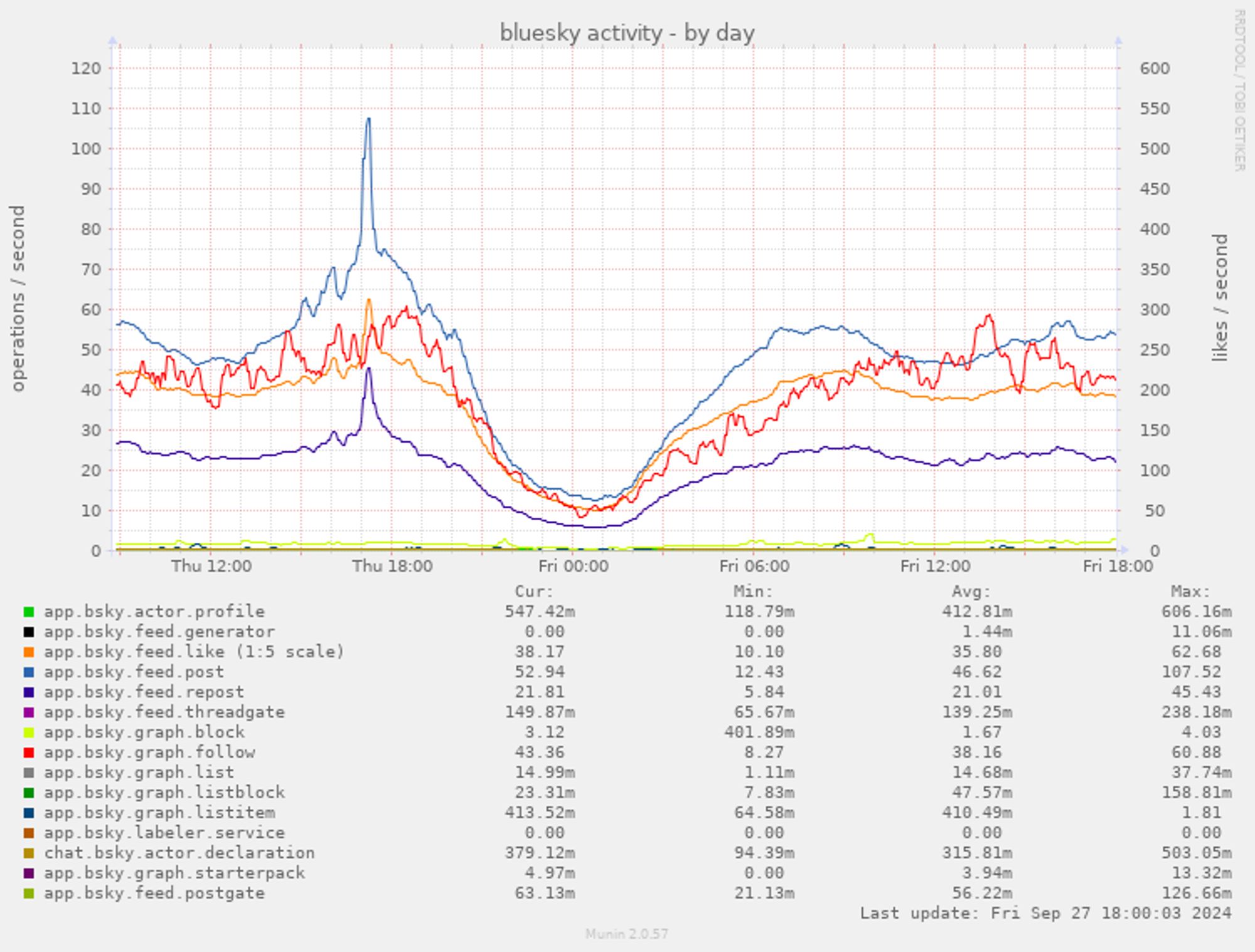Click the 'Thu 18:00' x-axis label

392,566
